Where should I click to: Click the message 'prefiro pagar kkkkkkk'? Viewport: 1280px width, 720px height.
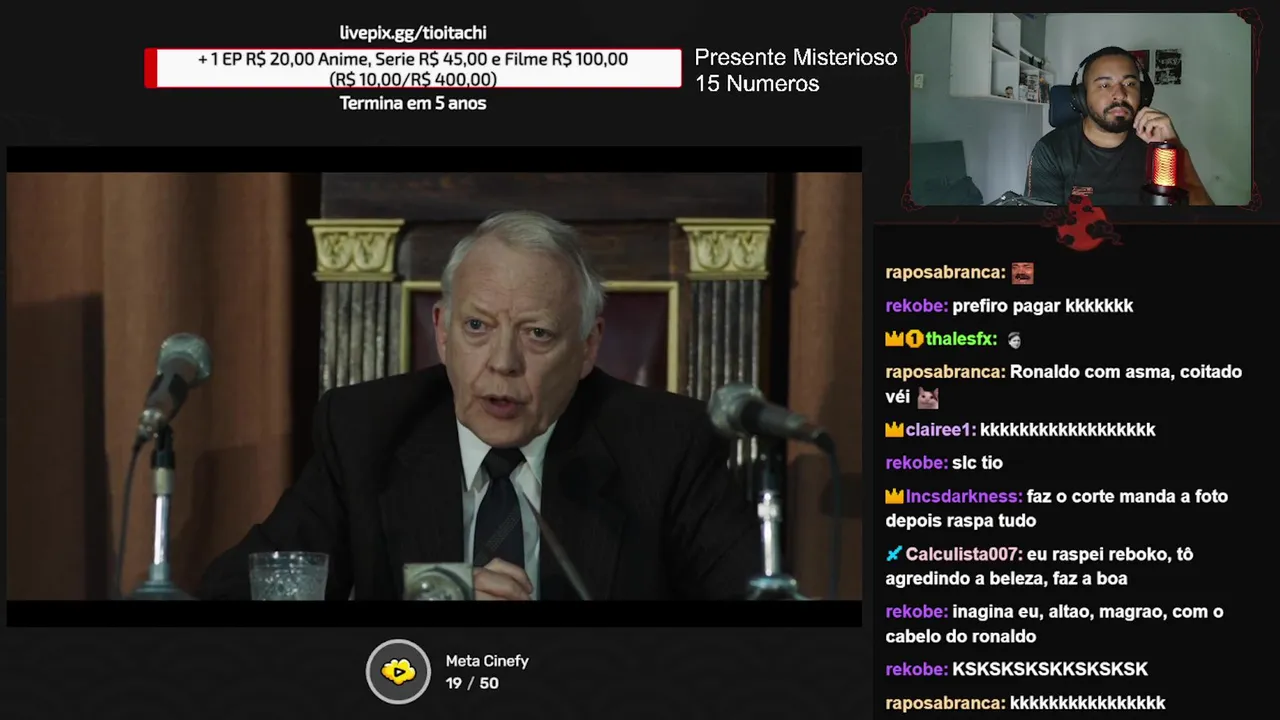pyautogui.click(x=1043, y=306)
